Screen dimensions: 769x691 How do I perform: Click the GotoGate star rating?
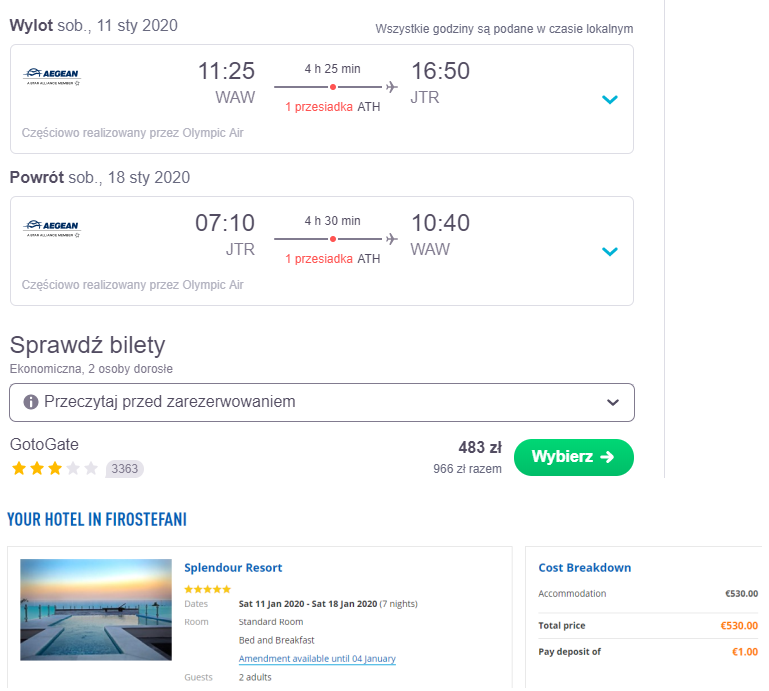(54, 469)
